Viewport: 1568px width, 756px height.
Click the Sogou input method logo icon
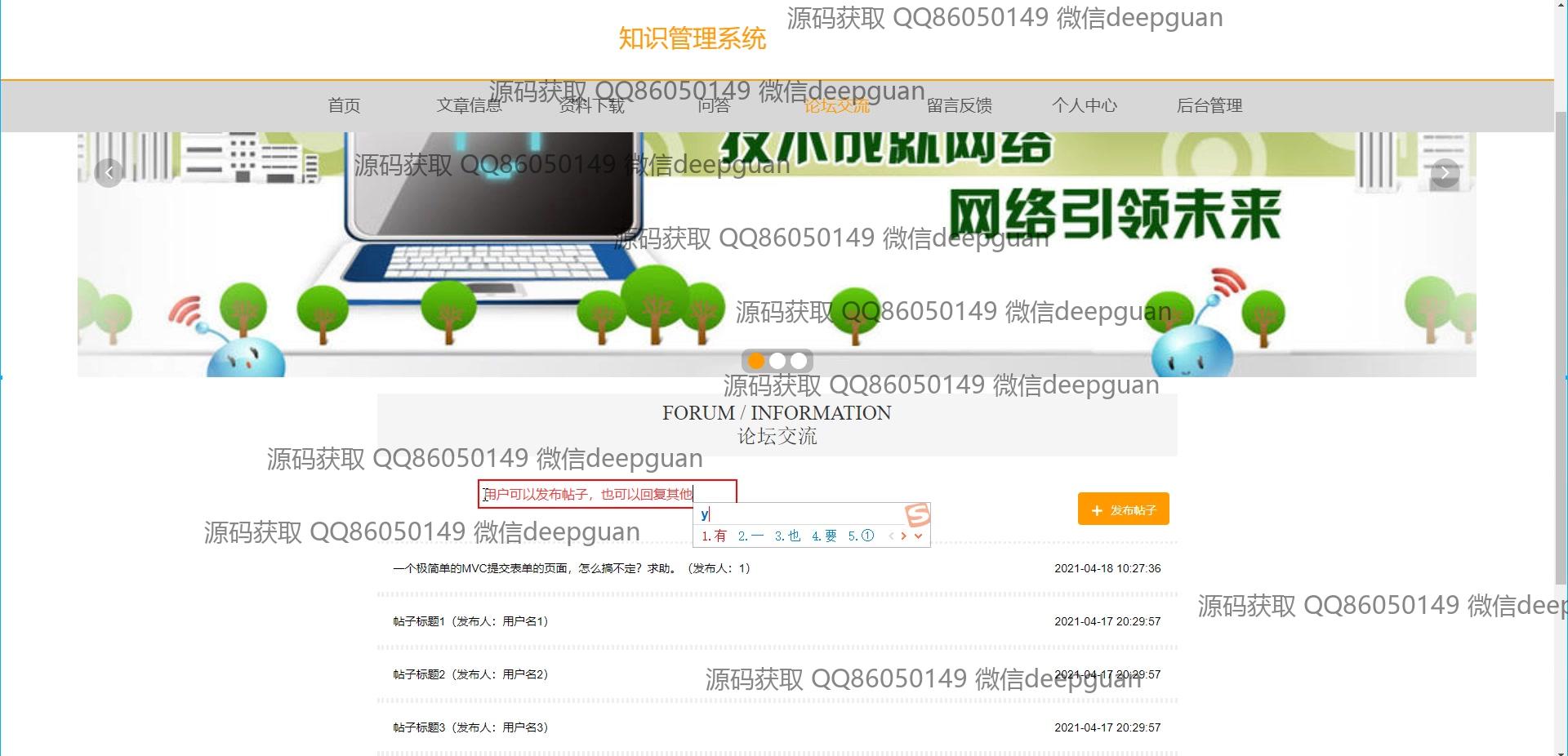pos(918,515)
